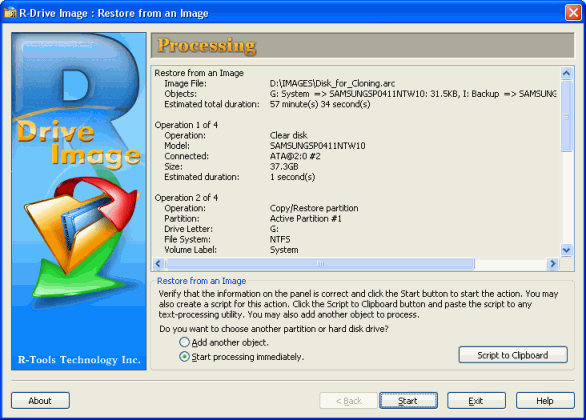Image resolution: width=586 pixels, height=420 pixels.
Task: Click the R-Tools Technology Inc. label
Action: click(79, 359)
